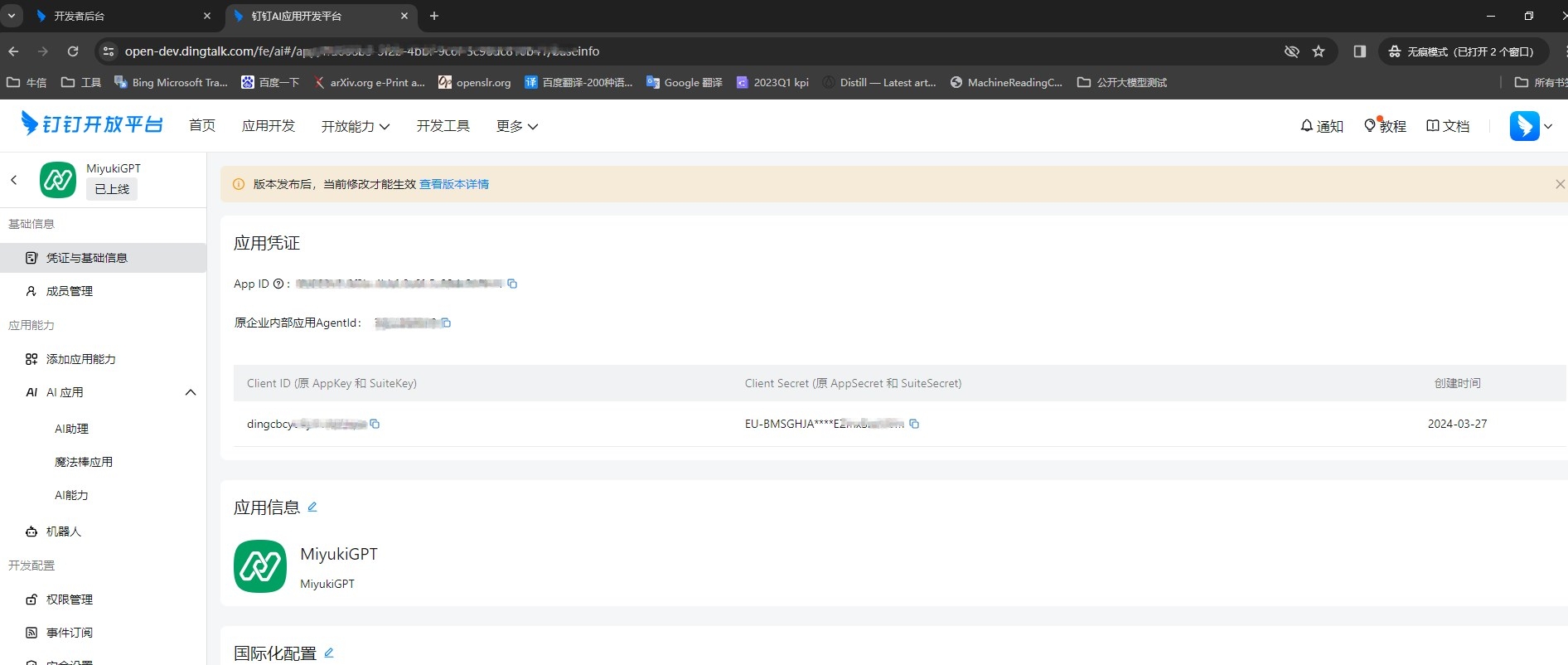
Task: Open a new browser tab
Action: pos(434,16)
